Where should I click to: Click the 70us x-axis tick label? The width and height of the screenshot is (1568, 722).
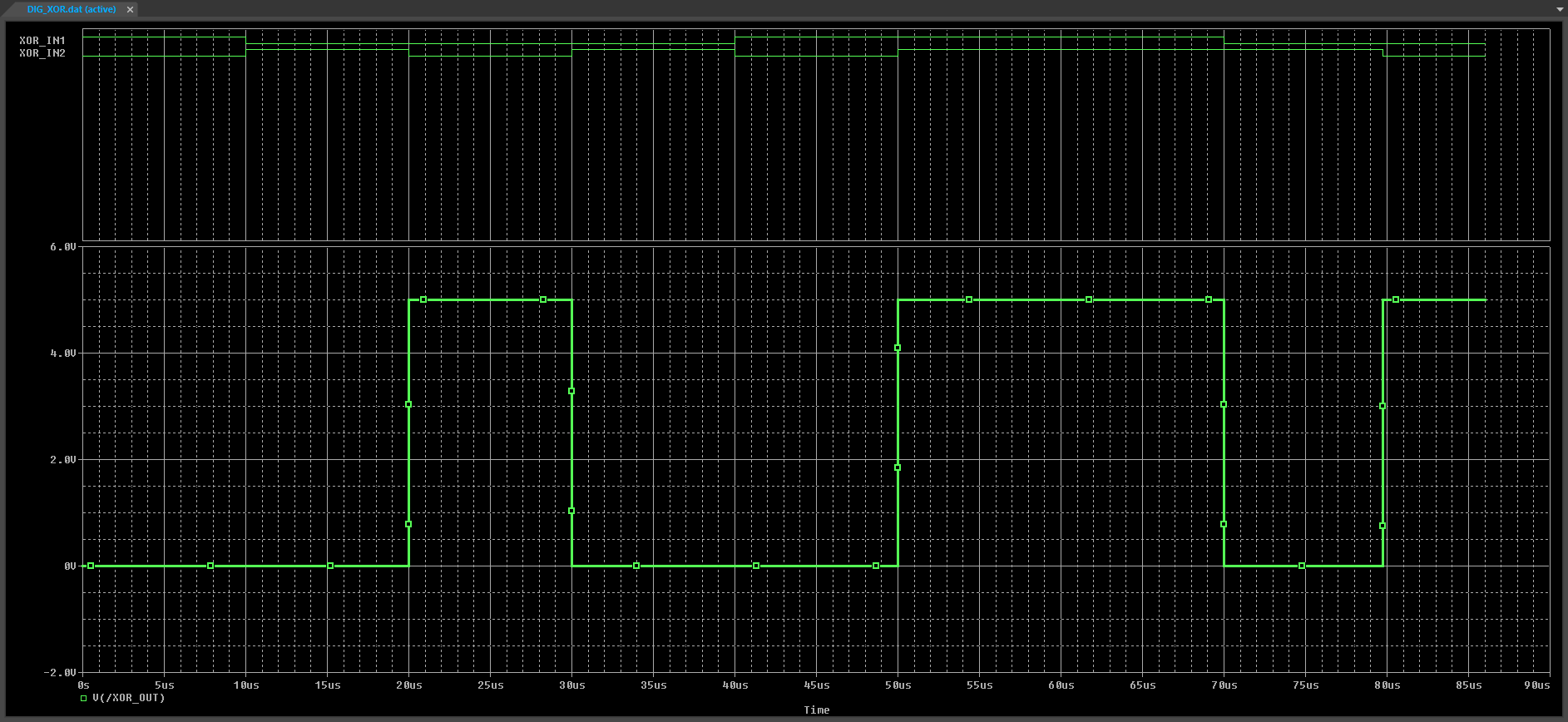[x=1224, y=685]
